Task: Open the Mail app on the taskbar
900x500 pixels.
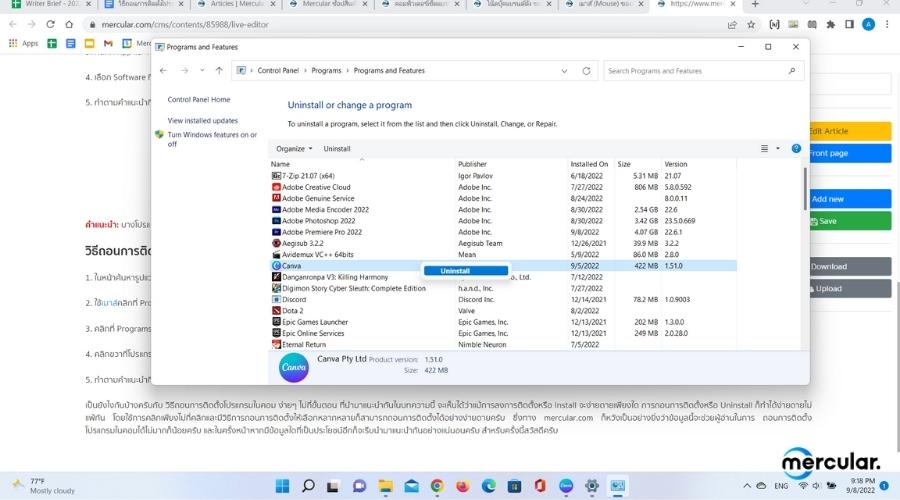Action: coord(411,486)
